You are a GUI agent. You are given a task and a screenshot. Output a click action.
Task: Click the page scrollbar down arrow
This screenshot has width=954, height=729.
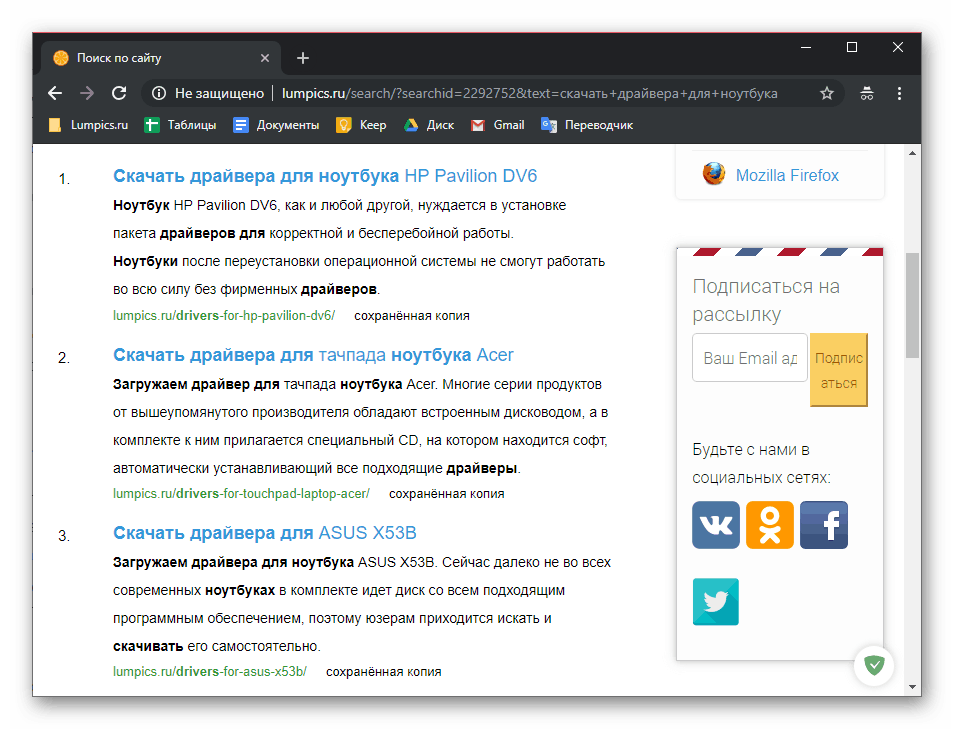point(912,687)
